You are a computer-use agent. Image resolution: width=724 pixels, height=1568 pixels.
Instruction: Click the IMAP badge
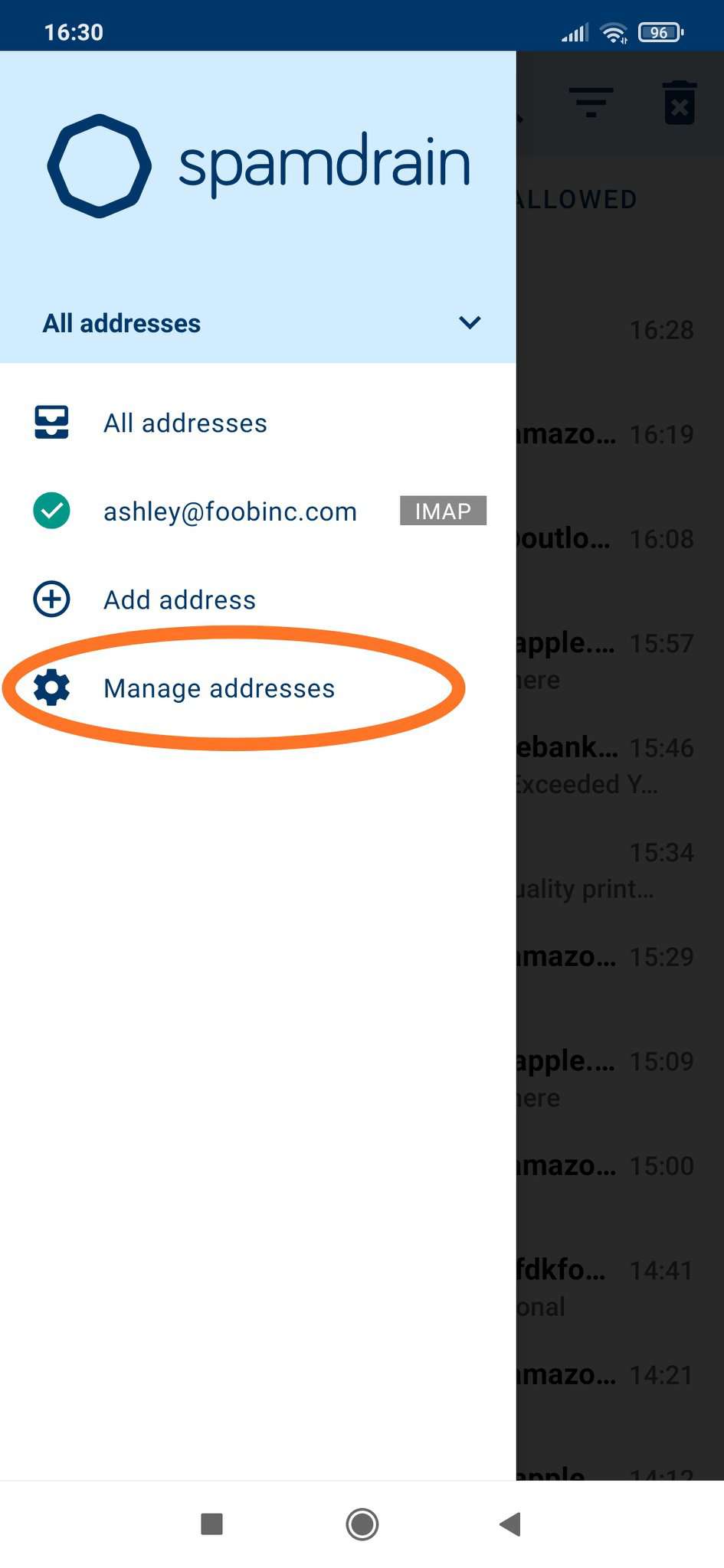(443, 511)
